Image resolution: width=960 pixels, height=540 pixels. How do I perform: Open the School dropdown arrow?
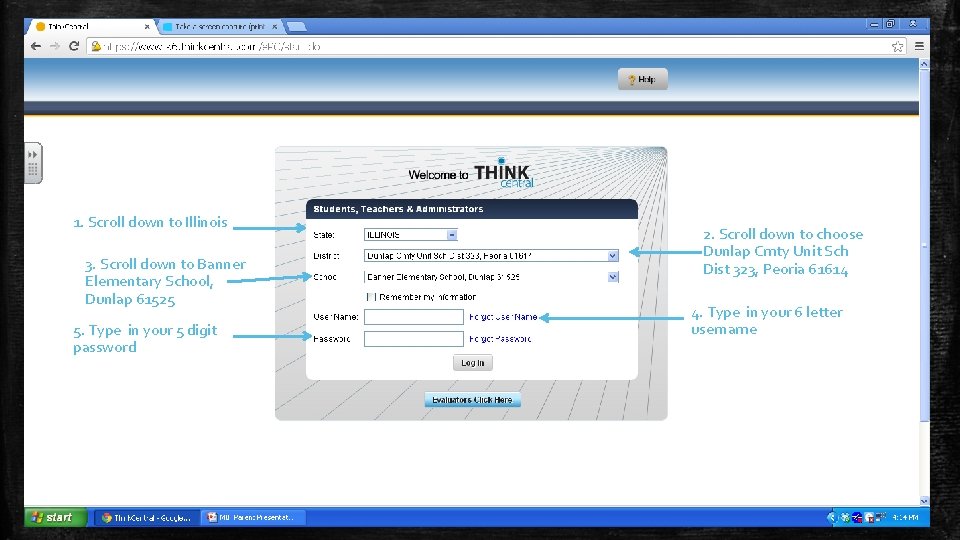(612, 277)
